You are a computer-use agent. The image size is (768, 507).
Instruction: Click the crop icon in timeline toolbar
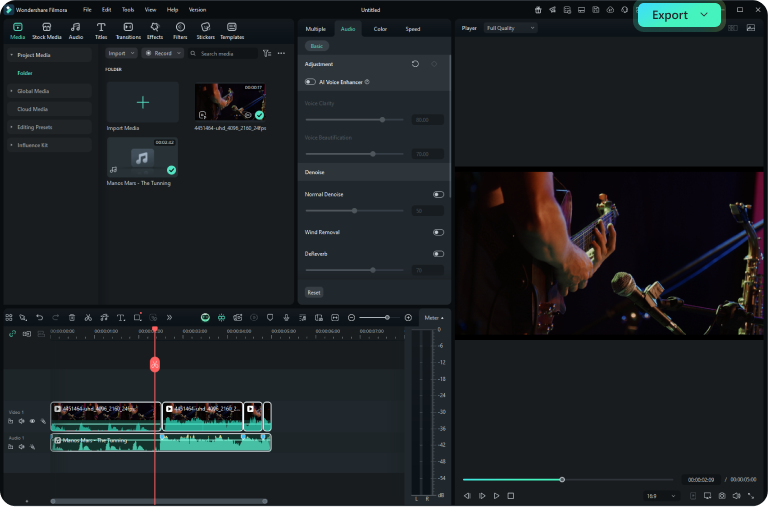[x=137, y=317]
